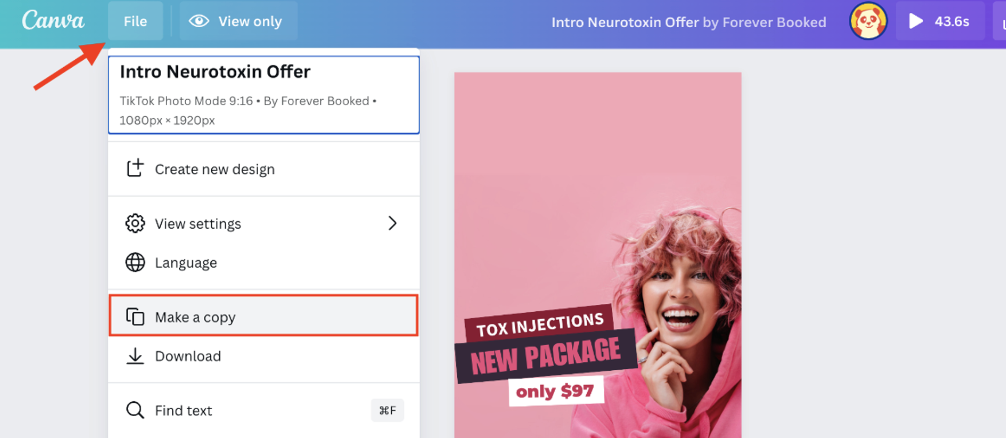
Task: Expand View settings submenu chevron
Action: [393, 223]
